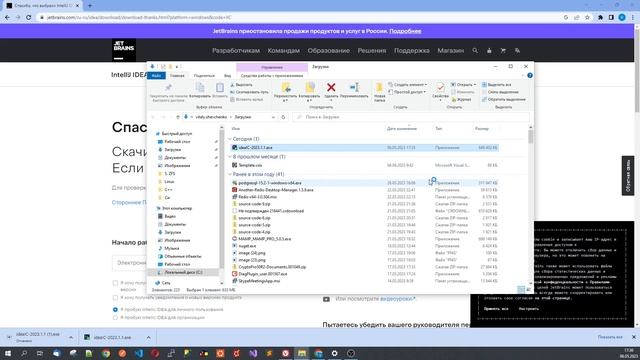
Task: Click the Rename (Переименовать) ribbon icon
Action: click(x=354, y=87)
